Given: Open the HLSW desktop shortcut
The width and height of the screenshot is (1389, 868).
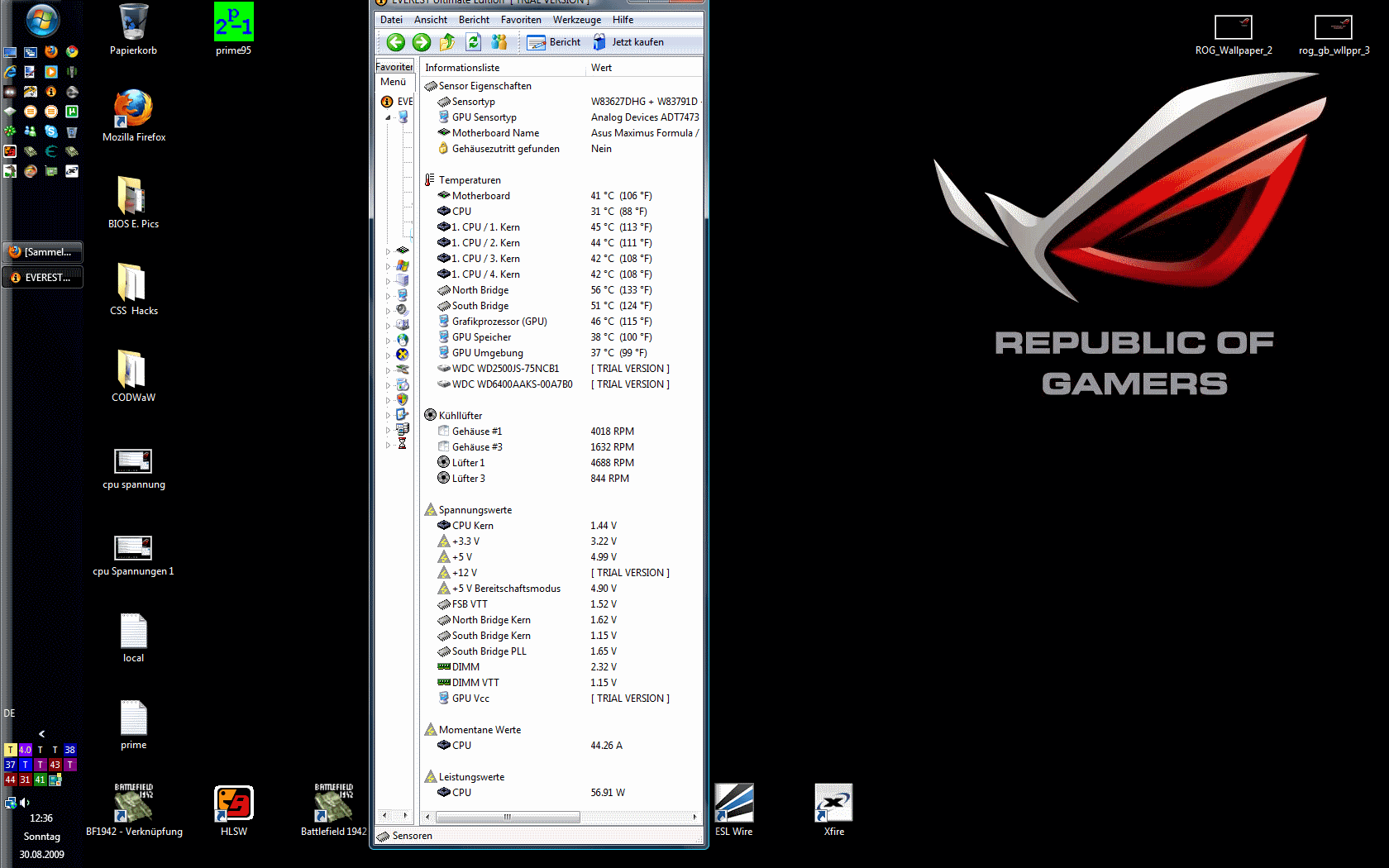Looking at the screenshot, I should click(233, 810).
